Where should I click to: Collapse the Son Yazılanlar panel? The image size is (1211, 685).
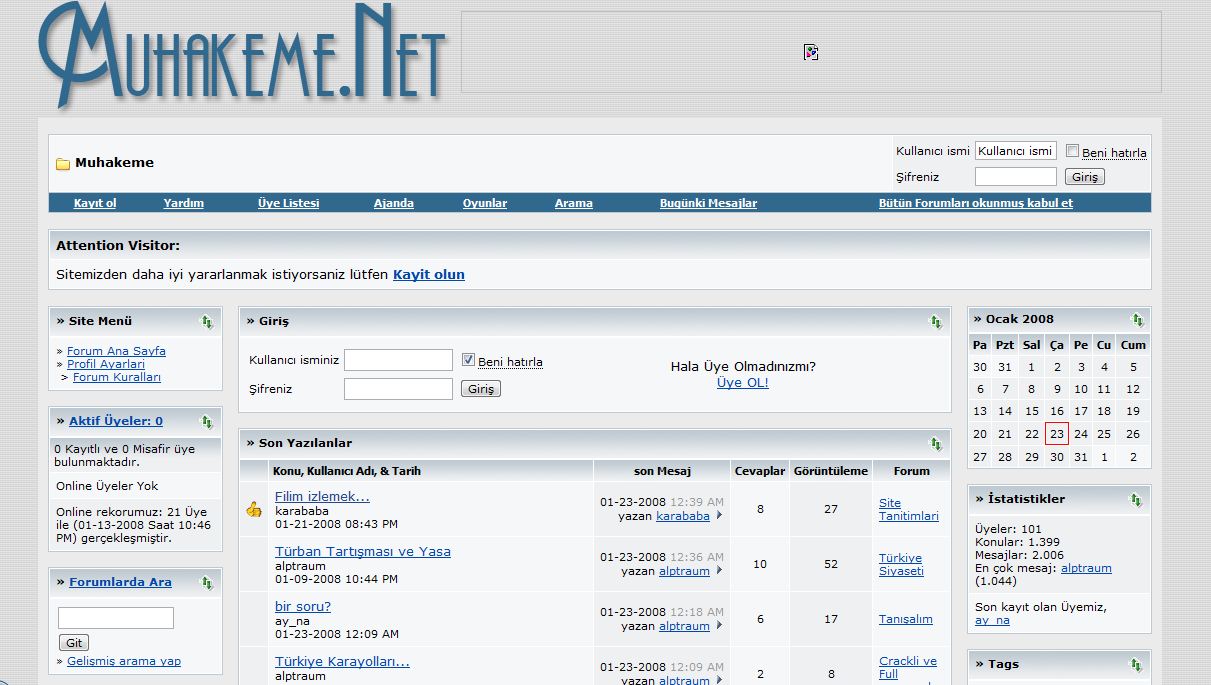[936, 444]
